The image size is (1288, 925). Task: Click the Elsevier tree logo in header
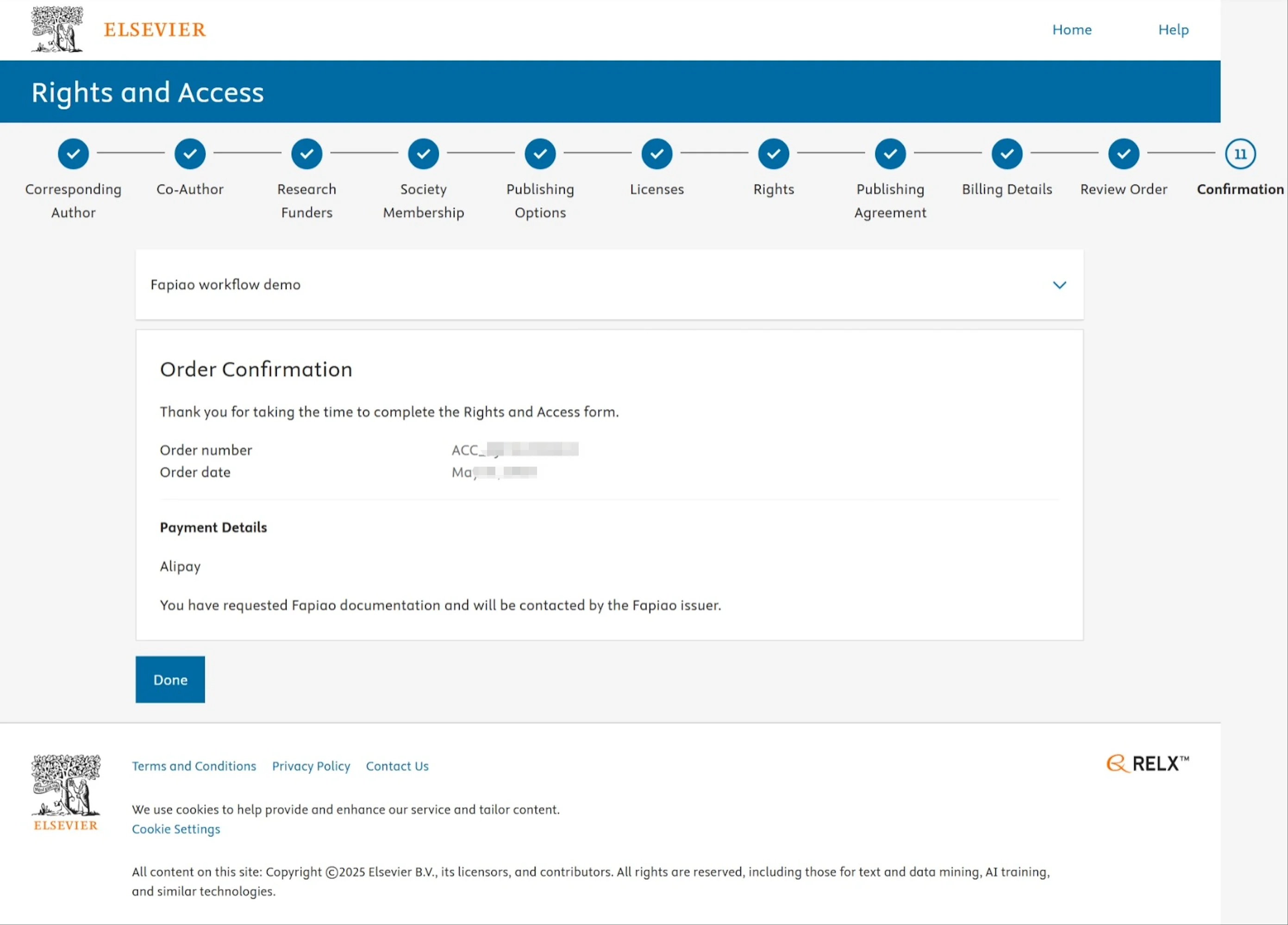click(x=57, y=30)
